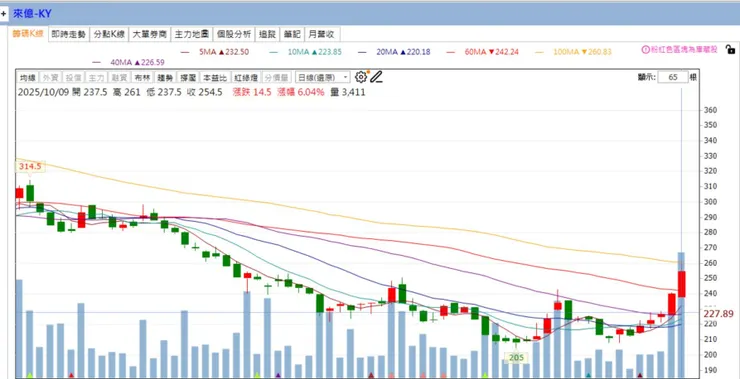Switch to the 籌碼K線 tab
The height and width of the screenshot is (379, 740).
coord(28,34)
